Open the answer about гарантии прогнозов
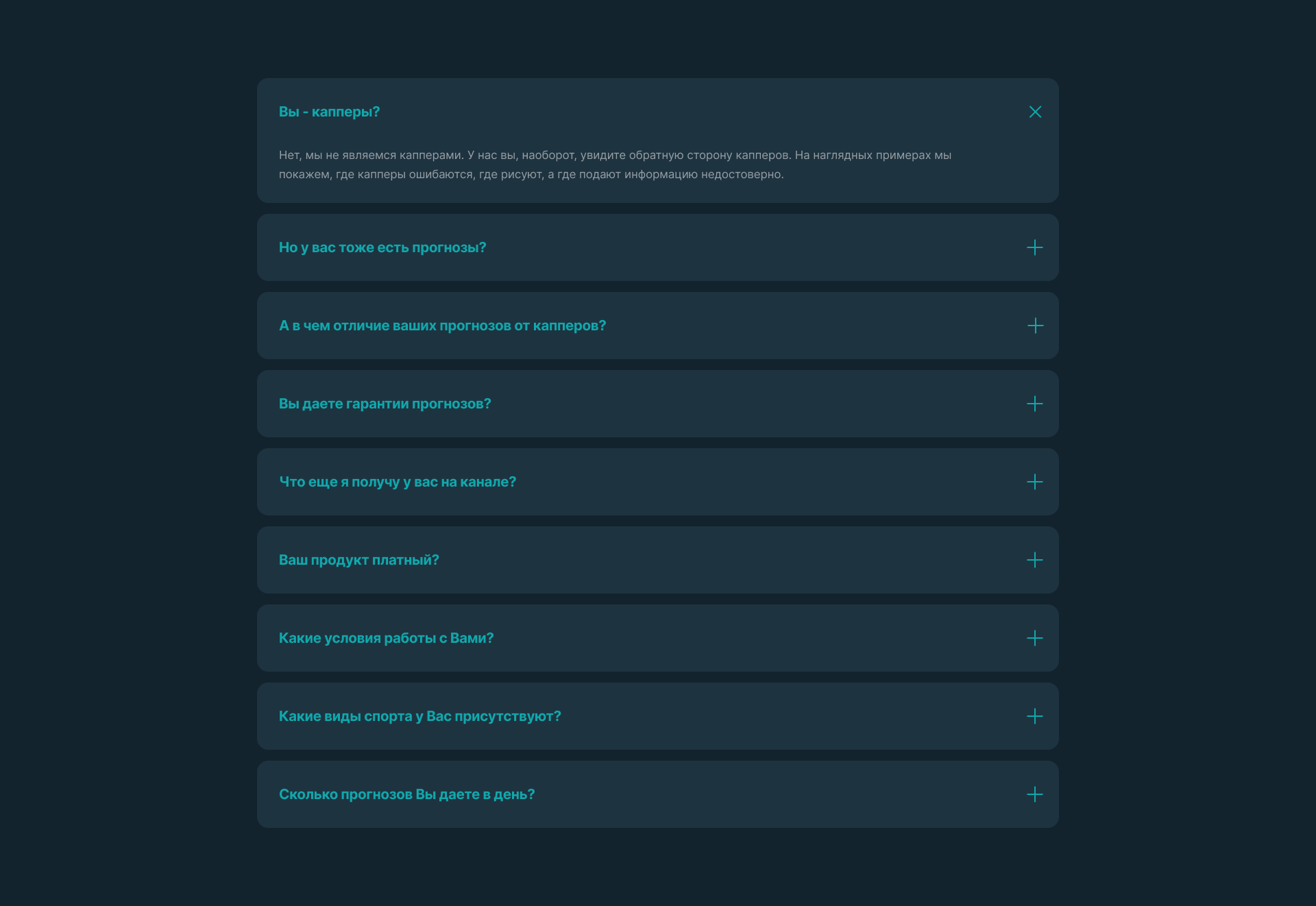 pos(385,404)
